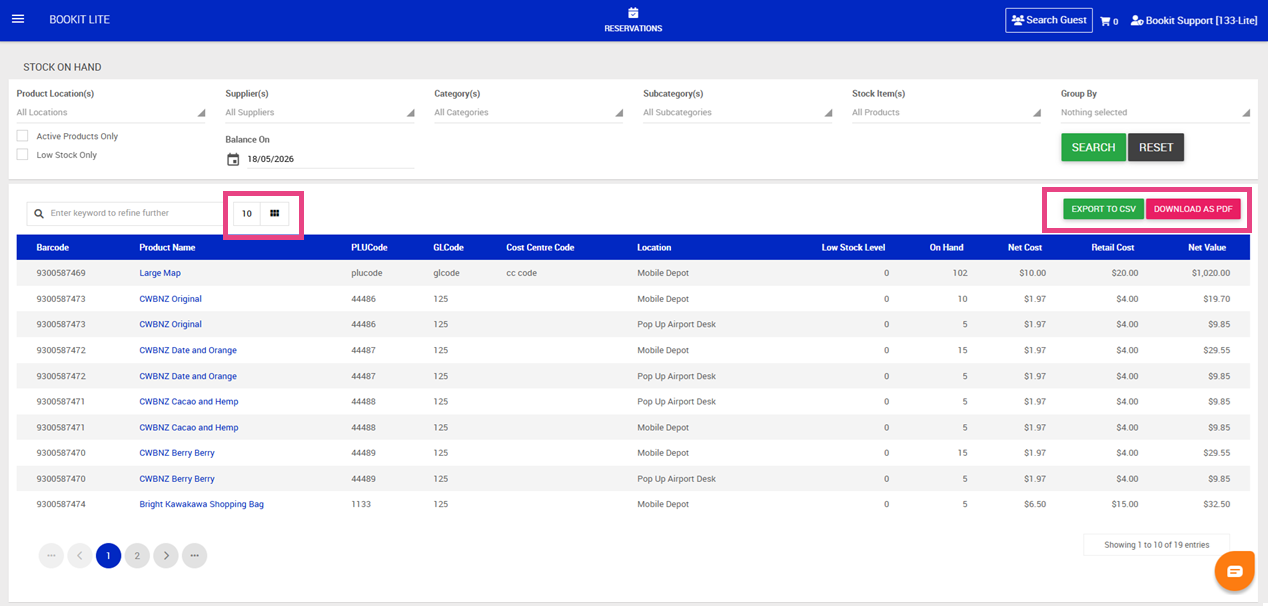Viewport: 1268px width, 606px height.
Task: Toggle the column grid view icon
Action: pos(275,213)
